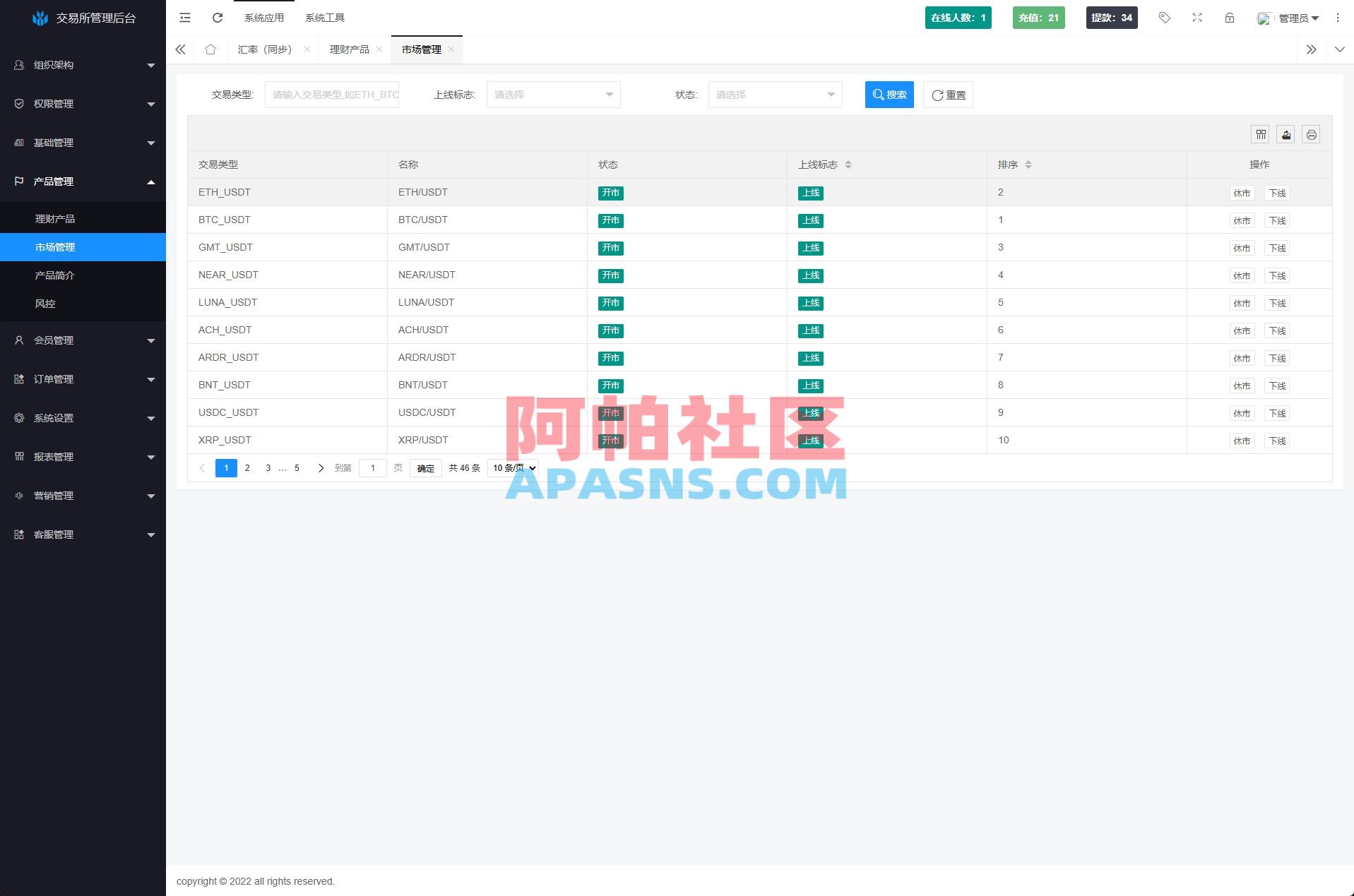
Task: Collapse the sidebar navigation menu
Action: click(184, 17)
